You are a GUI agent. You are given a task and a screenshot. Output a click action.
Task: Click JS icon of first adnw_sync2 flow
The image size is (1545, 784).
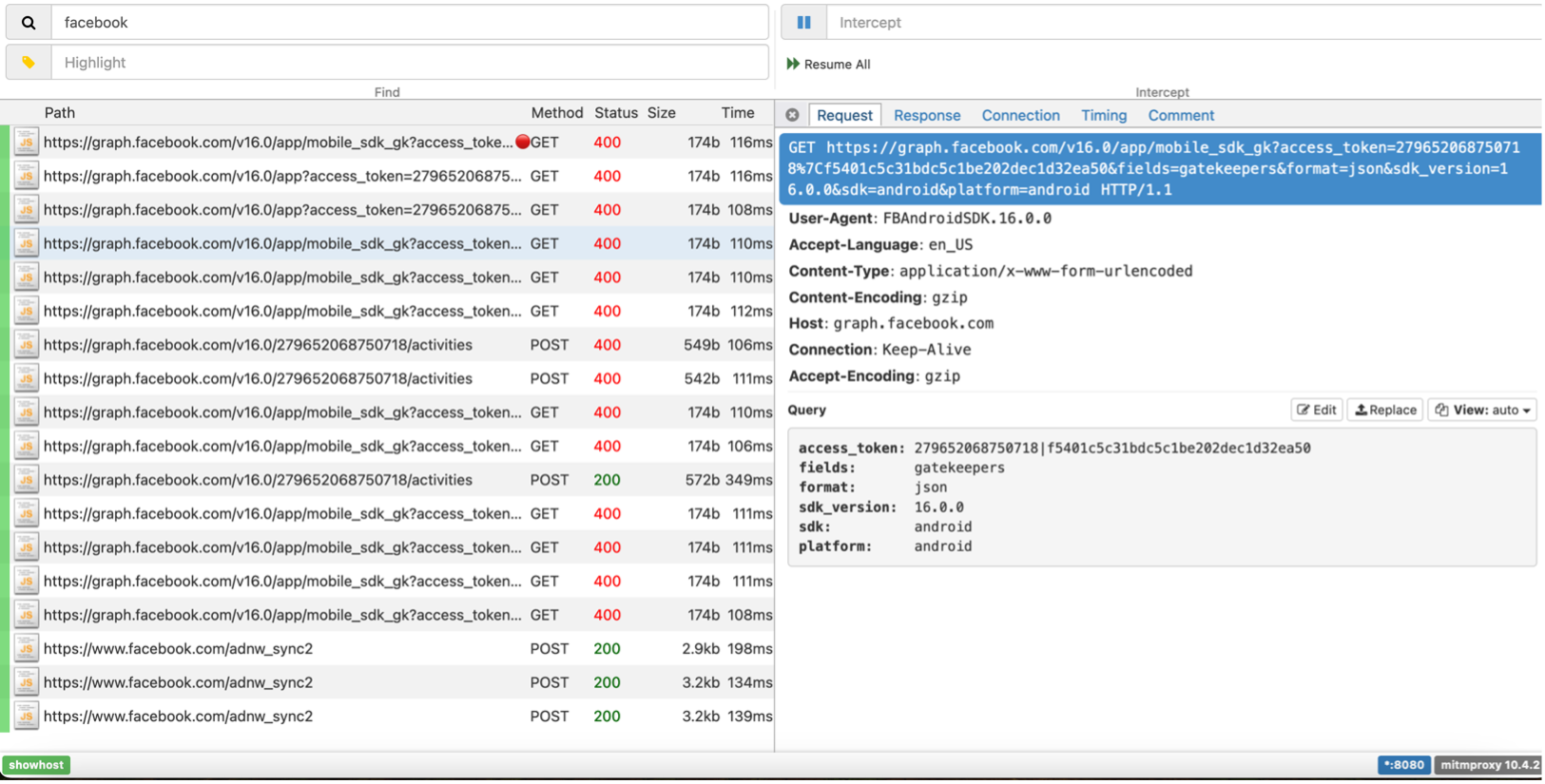click(27, 649)
